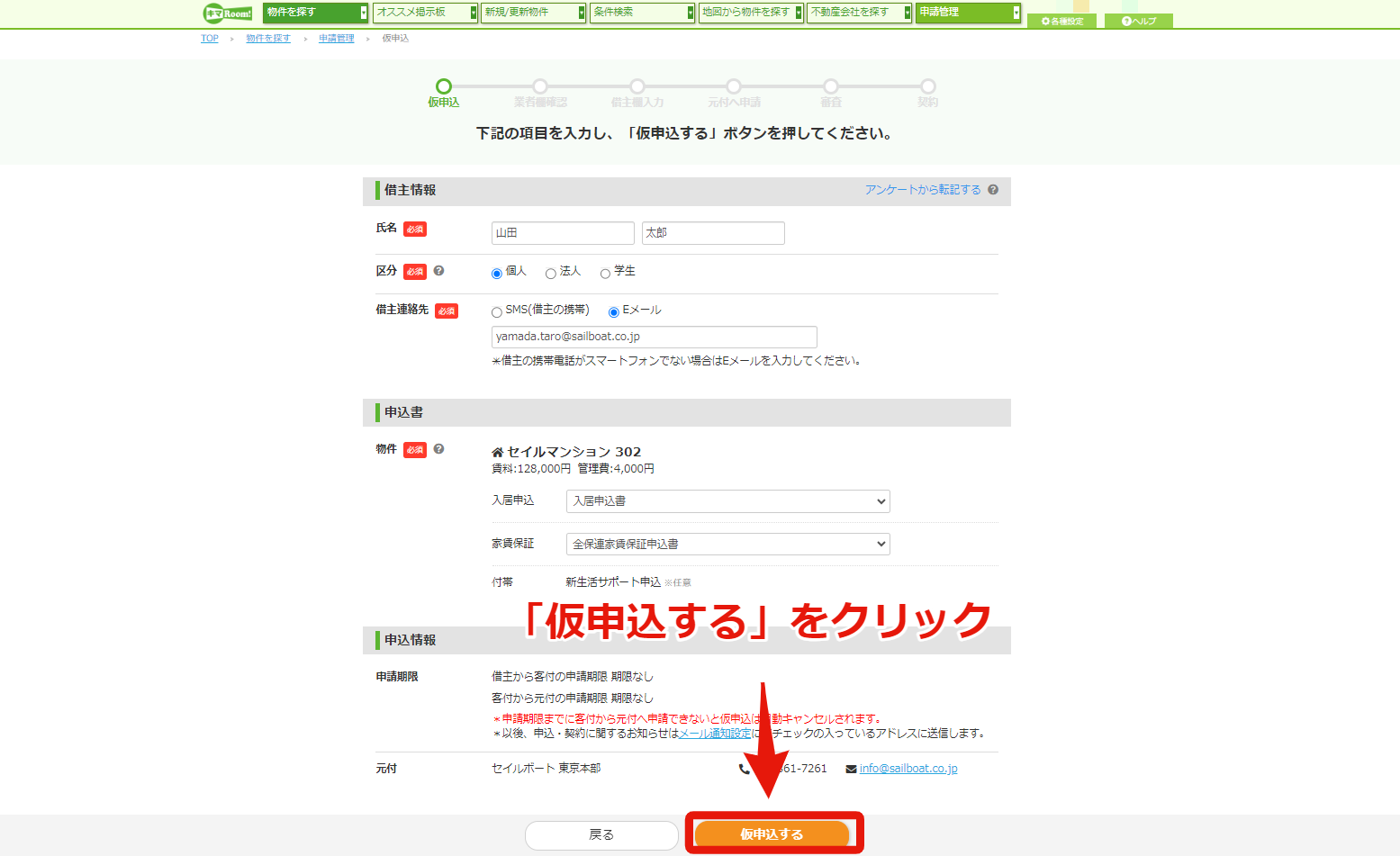This screenshot has width=1400, height=856.
Task: Click 客付から元付の申請期限 期限なし text
Action: pyautogui.click(x=573, y=698)
